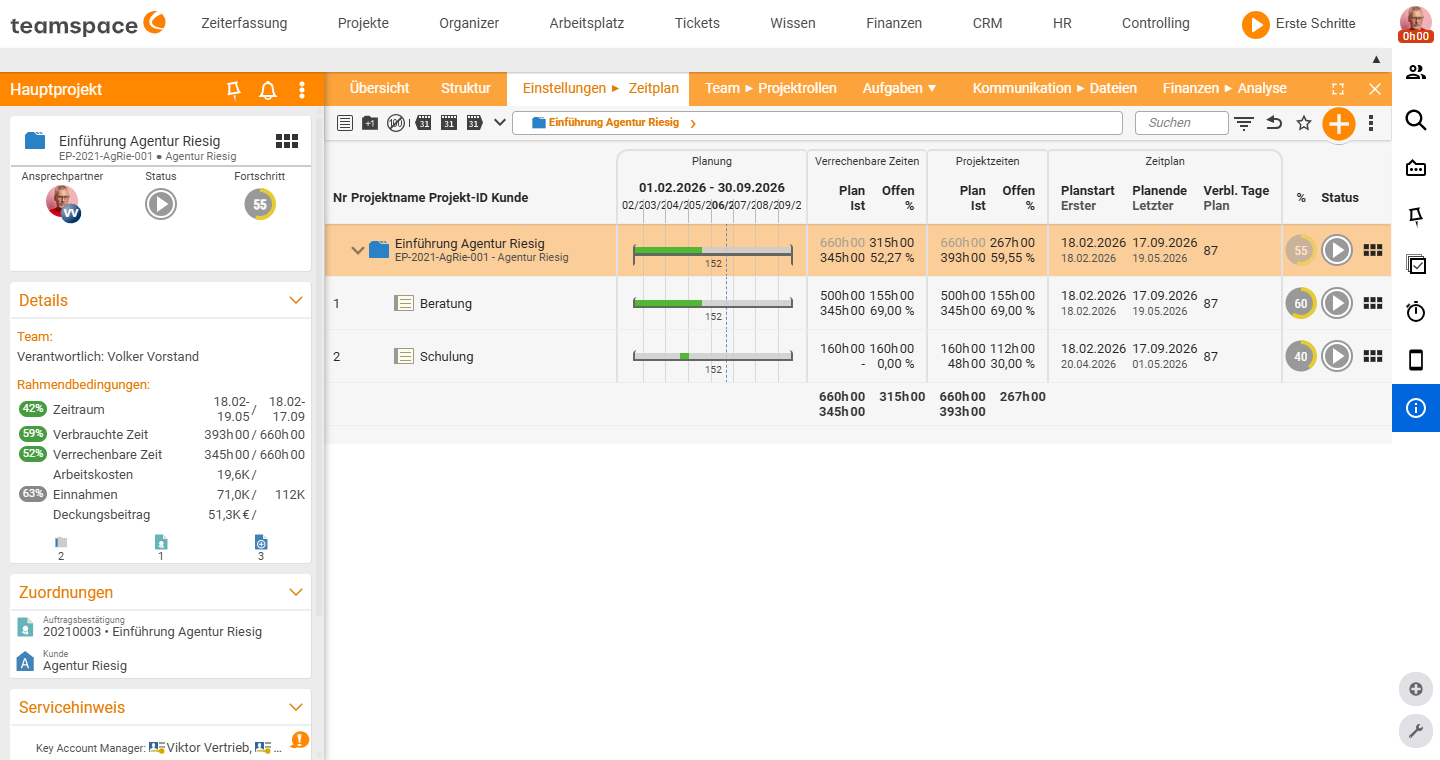
Task: Click the teamspace logo
Action: (x=88, y=24)
